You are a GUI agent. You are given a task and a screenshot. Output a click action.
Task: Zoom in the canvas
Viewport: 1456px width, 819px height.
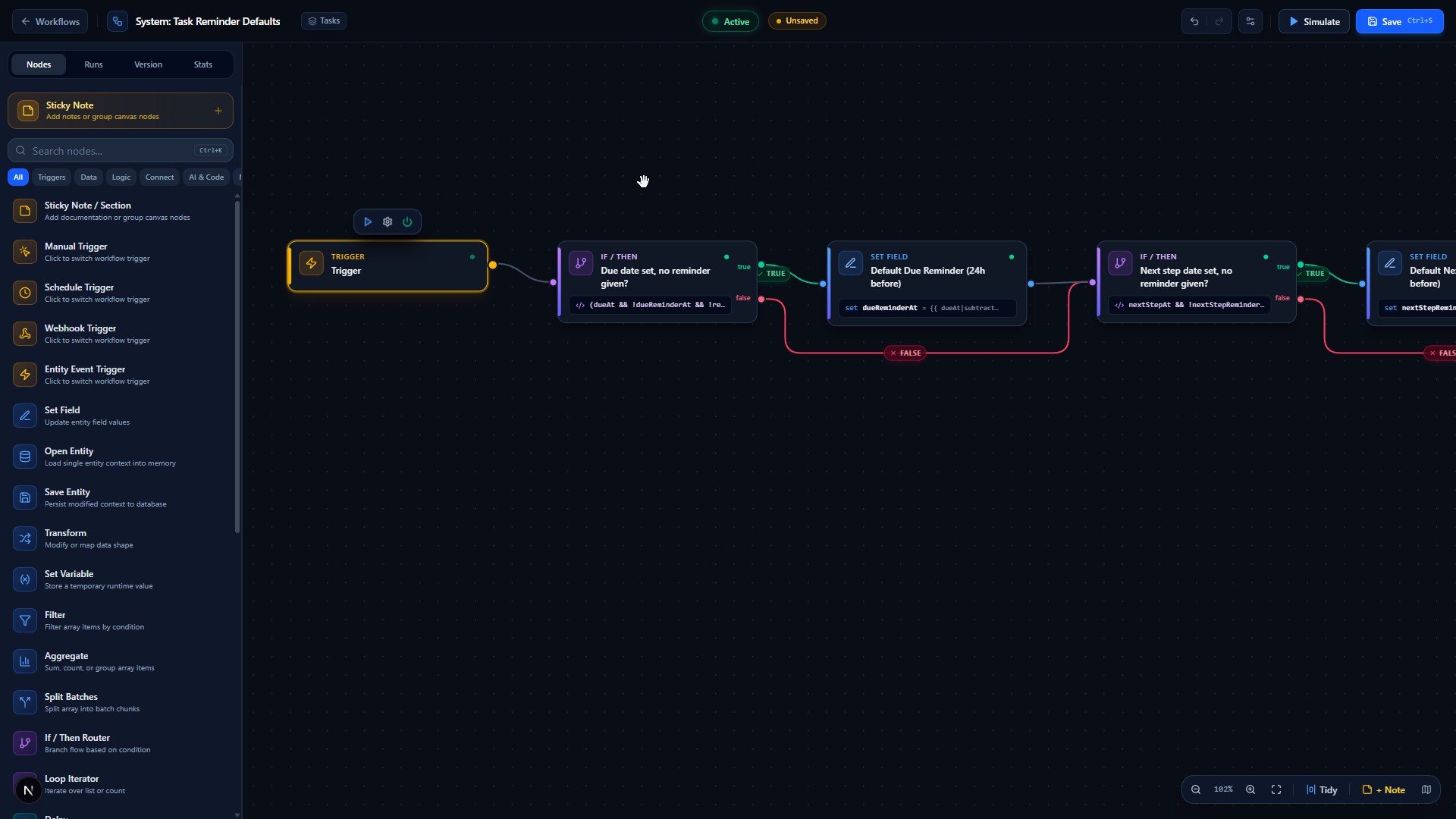tap(1250, 789)
